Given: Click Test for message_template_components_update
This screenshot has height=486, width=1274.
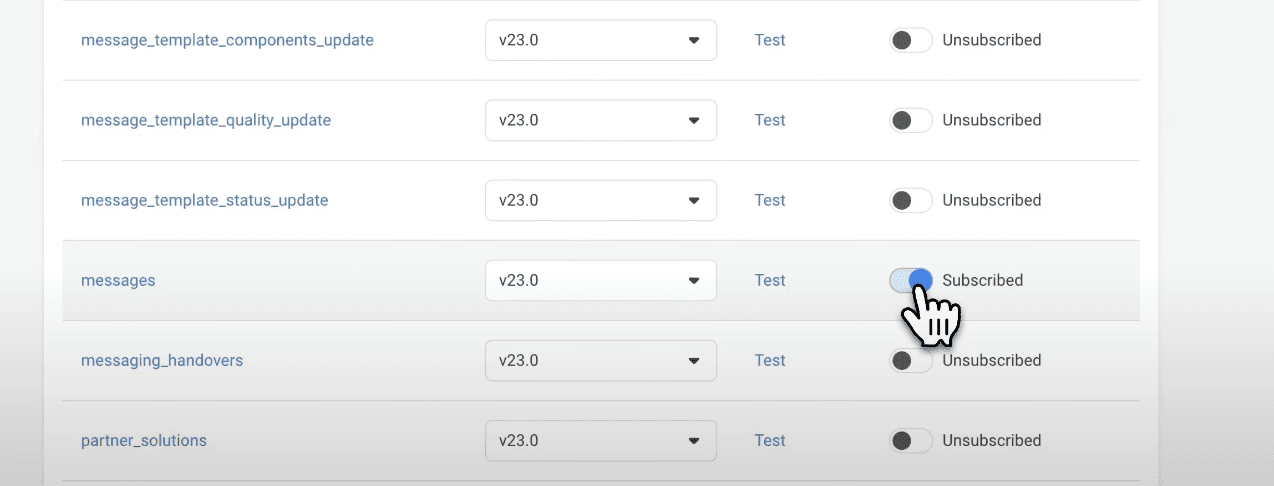Looking at the screenshot, I should [x=770, y=40].
